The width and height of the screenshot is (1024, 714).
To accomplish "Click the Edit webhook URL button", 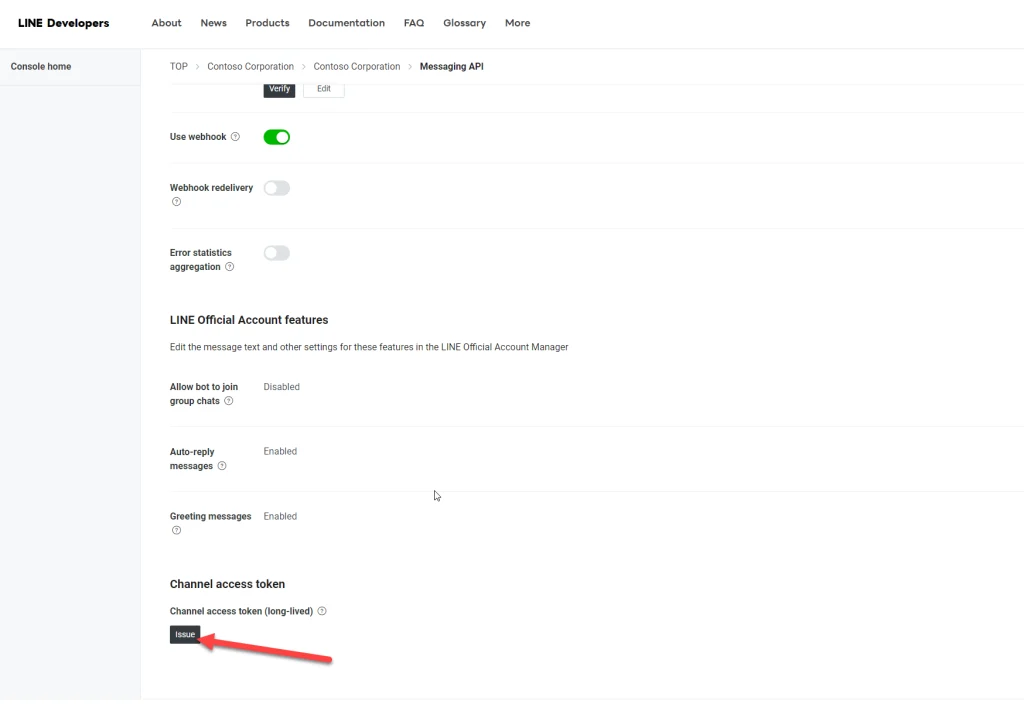I will tap(324, 89).
